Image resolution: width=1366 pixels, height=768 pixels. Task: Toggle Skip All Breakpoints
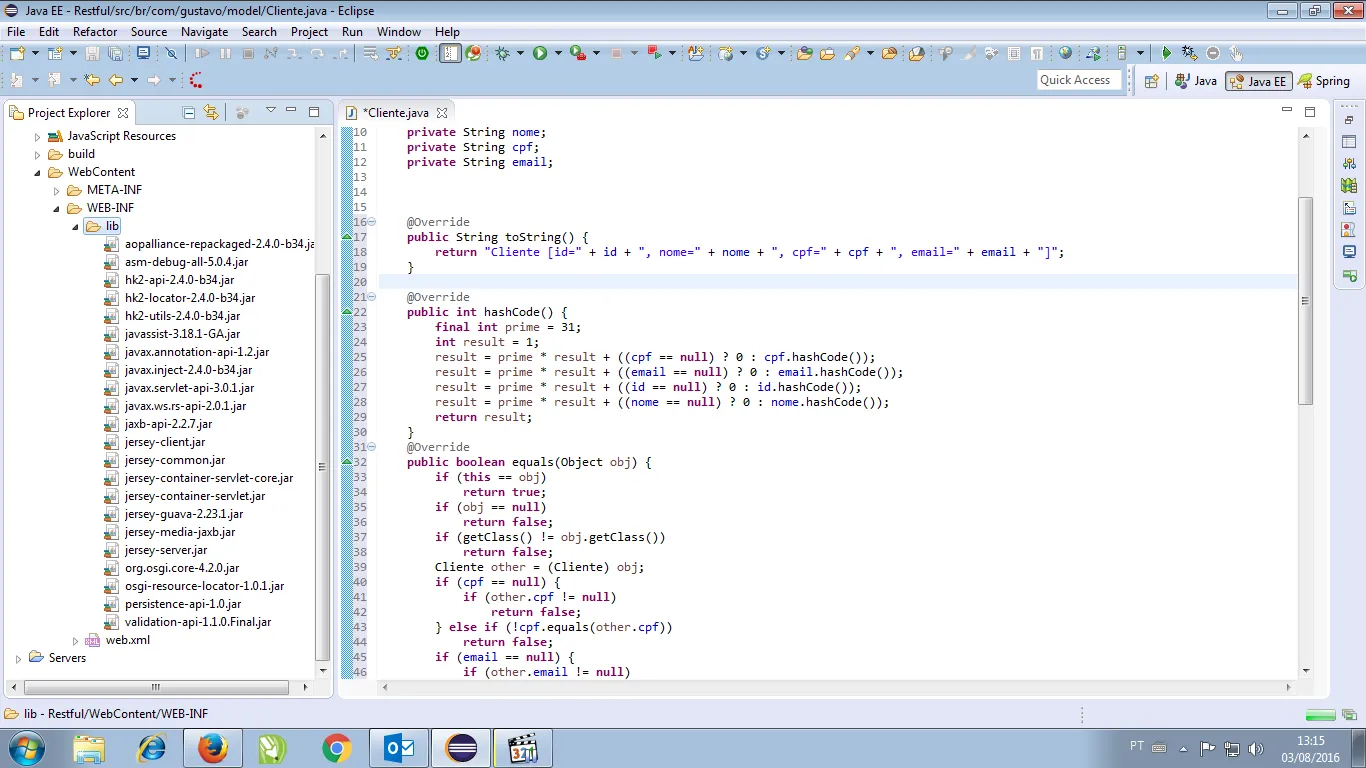click(x=171, y=53)
